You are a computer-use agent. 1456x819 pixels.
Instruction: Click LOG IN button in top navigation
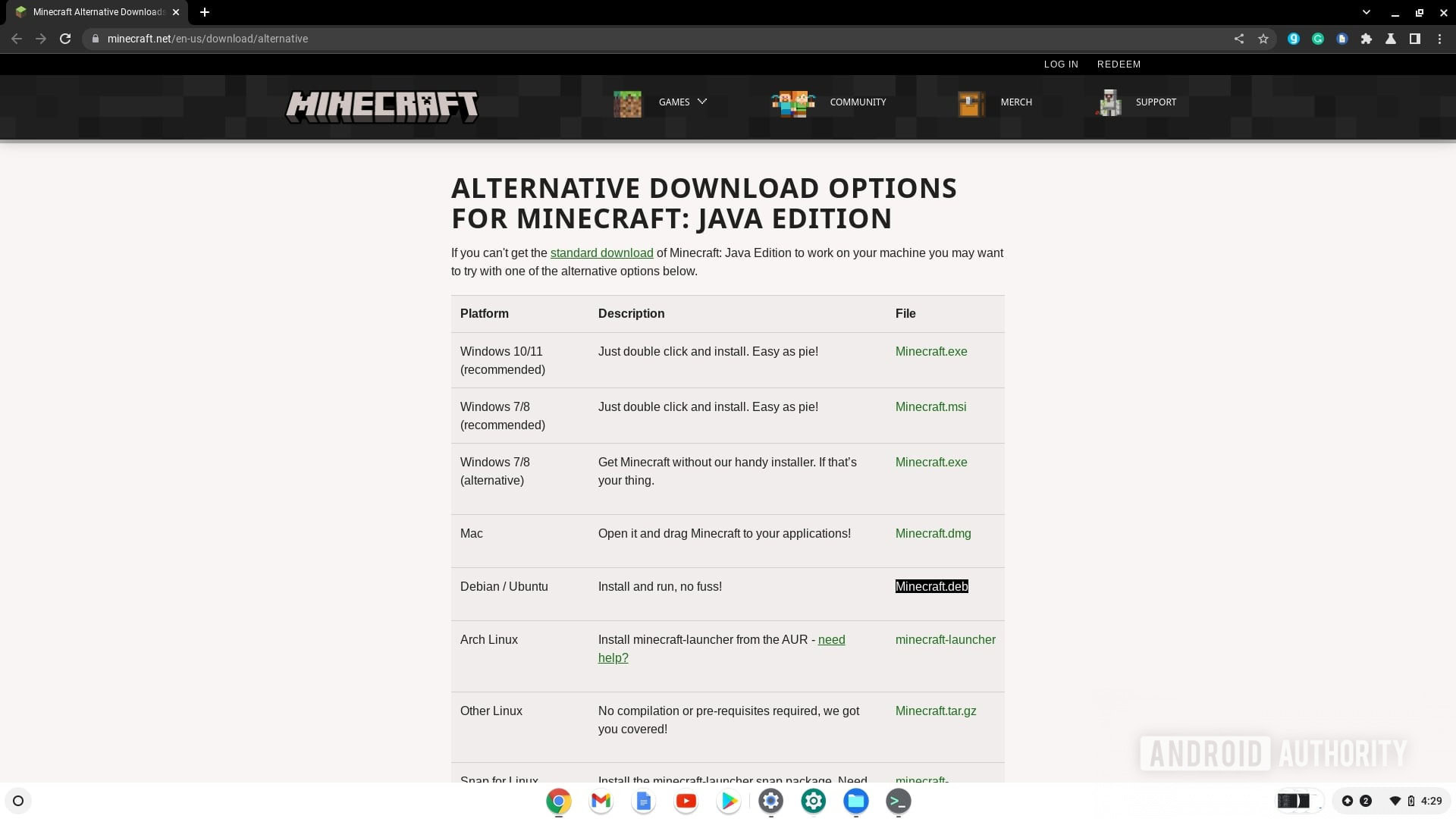(x=1061, y=63)
